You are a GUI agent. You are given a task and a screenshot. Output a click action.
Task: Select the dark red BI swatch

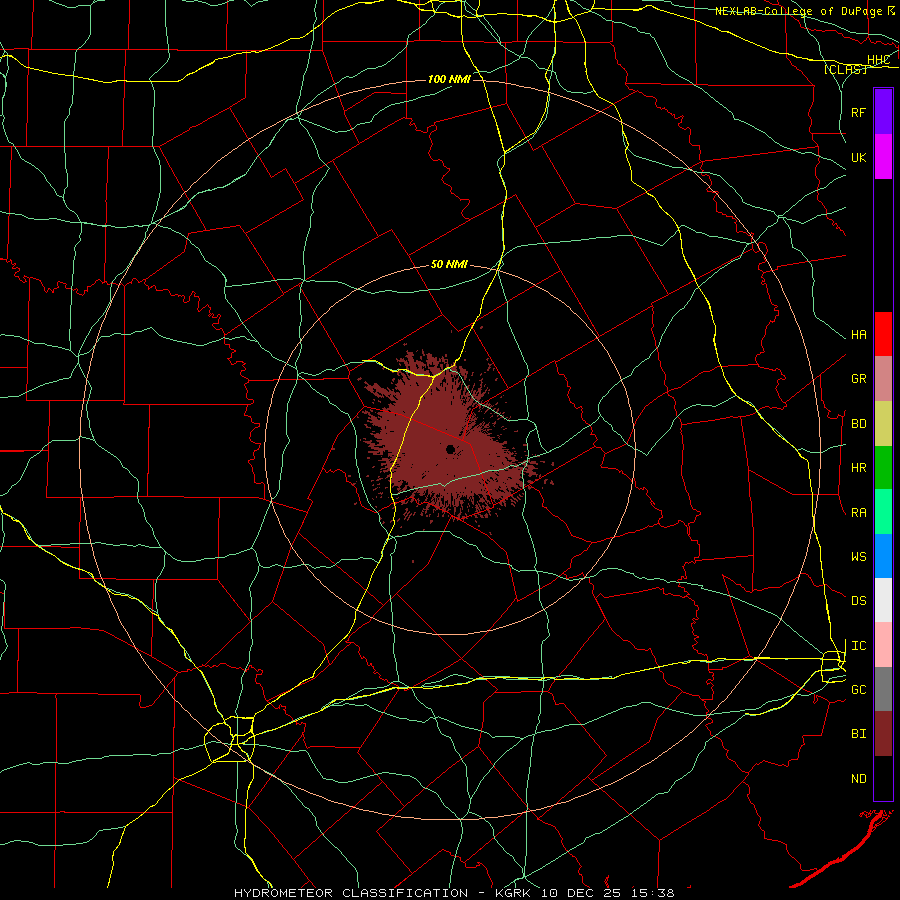[883, 734]
